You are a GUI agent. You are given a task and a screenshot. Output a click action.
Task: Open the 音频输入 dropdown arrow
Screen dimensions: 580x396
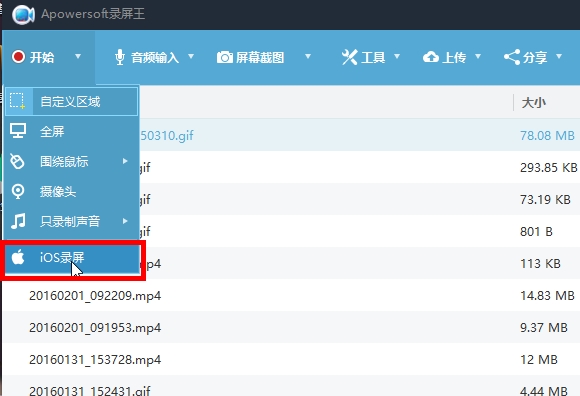coord(191,57)
